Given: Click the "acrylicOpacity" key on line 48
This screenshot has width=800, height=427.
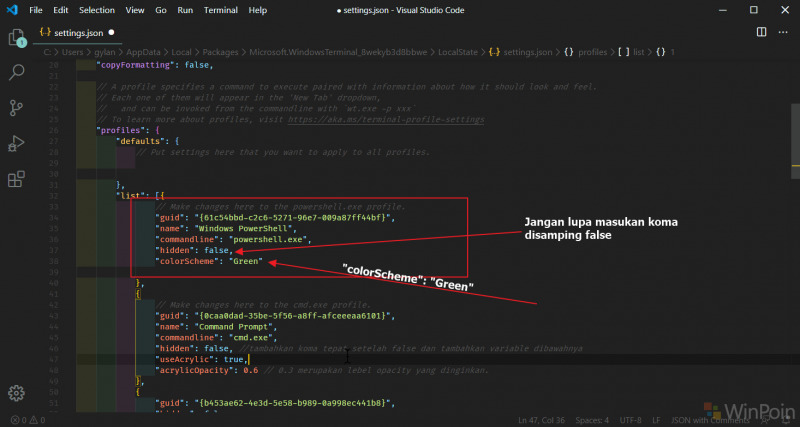Looking at the screenshot, I should point(195,370).
